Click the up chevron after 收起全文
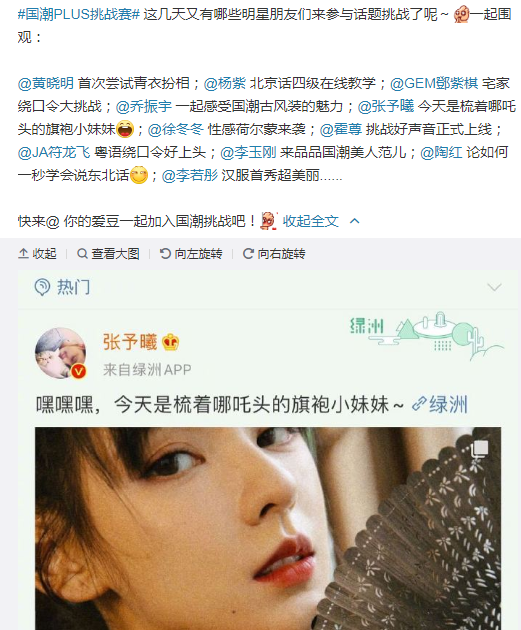The width and height of the screenshot is (521, 630). click(355, 221)
